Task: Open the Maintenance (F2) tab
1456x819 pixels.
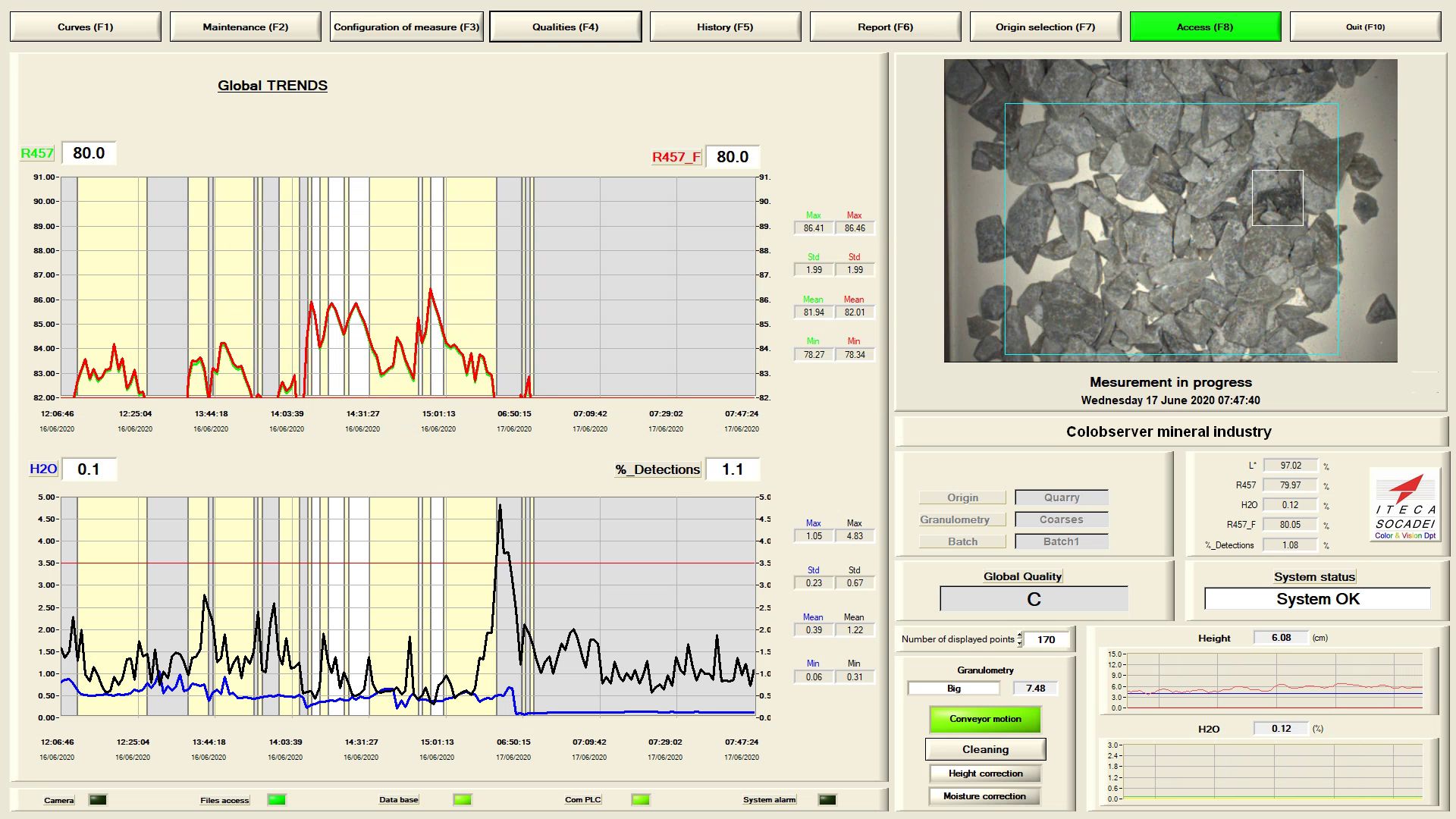Action: coord(245,27)
